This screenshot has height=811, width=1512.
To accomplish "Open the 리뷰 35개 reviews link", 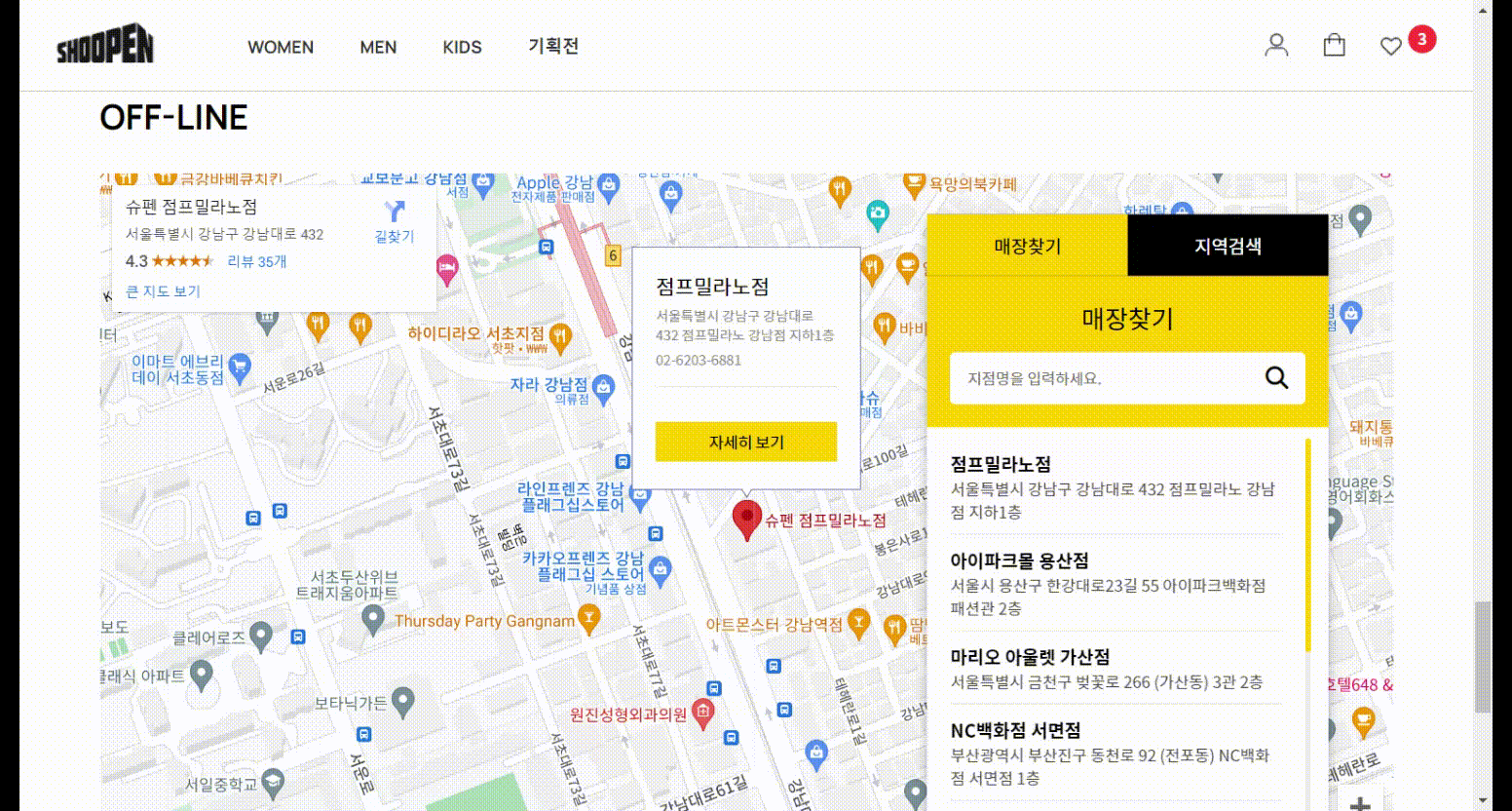I will tap(257, 261).
